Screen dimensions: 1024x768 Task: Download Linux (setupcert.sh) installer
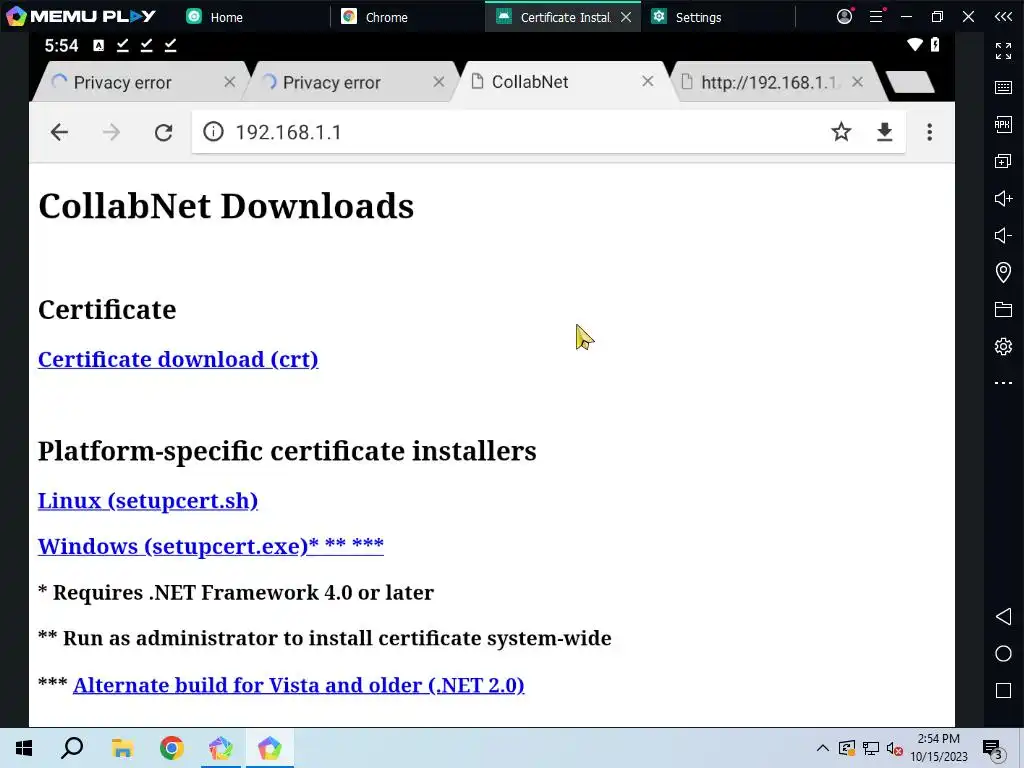(148, 501)
